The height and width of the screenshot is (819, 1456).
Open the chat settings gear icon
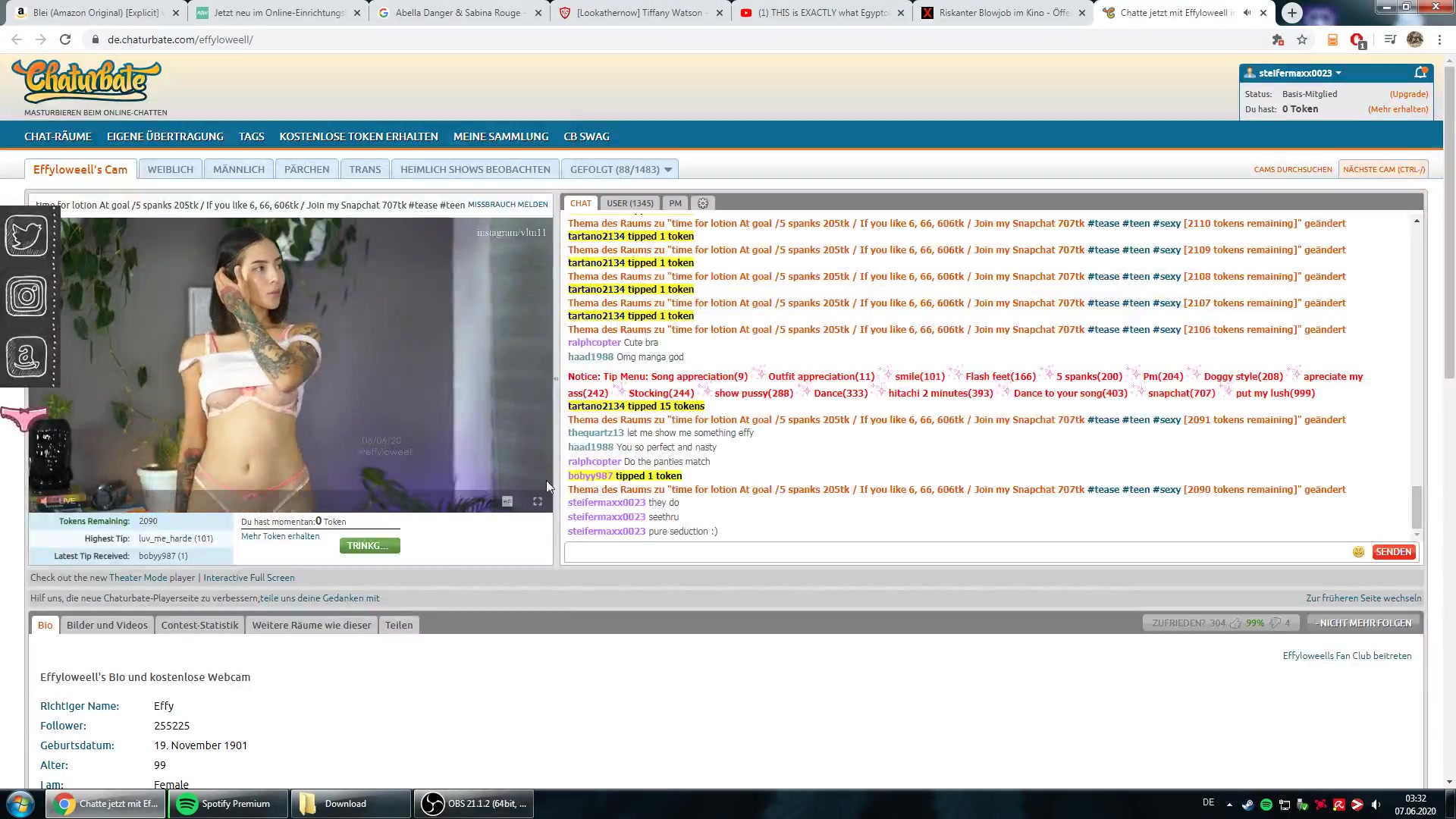[703, 203]
